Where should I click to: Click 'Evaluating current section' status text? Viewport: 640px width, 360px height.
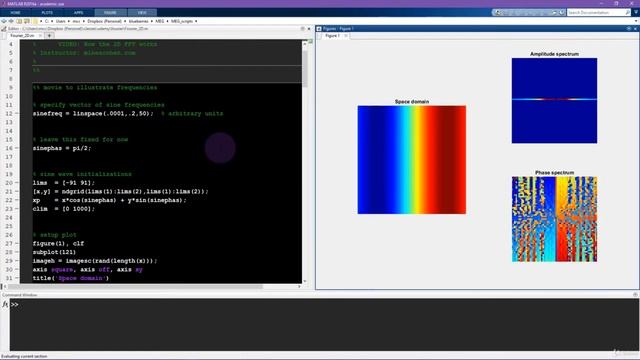24,356
